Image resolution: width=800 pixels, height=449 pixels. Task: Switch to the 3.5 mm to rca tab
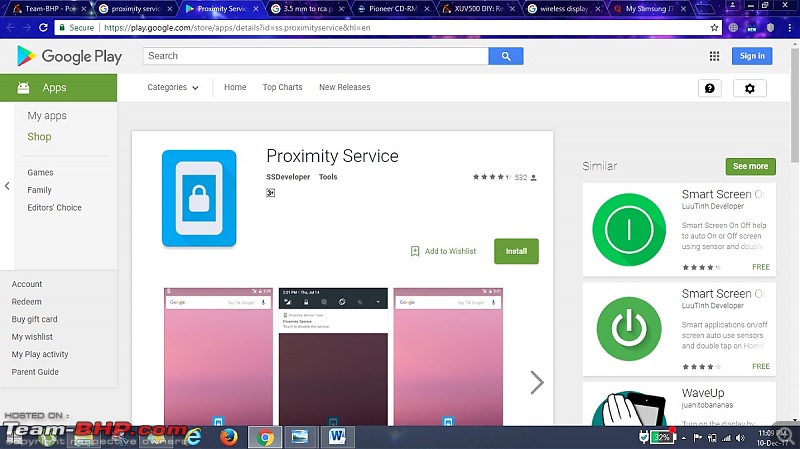308,9
